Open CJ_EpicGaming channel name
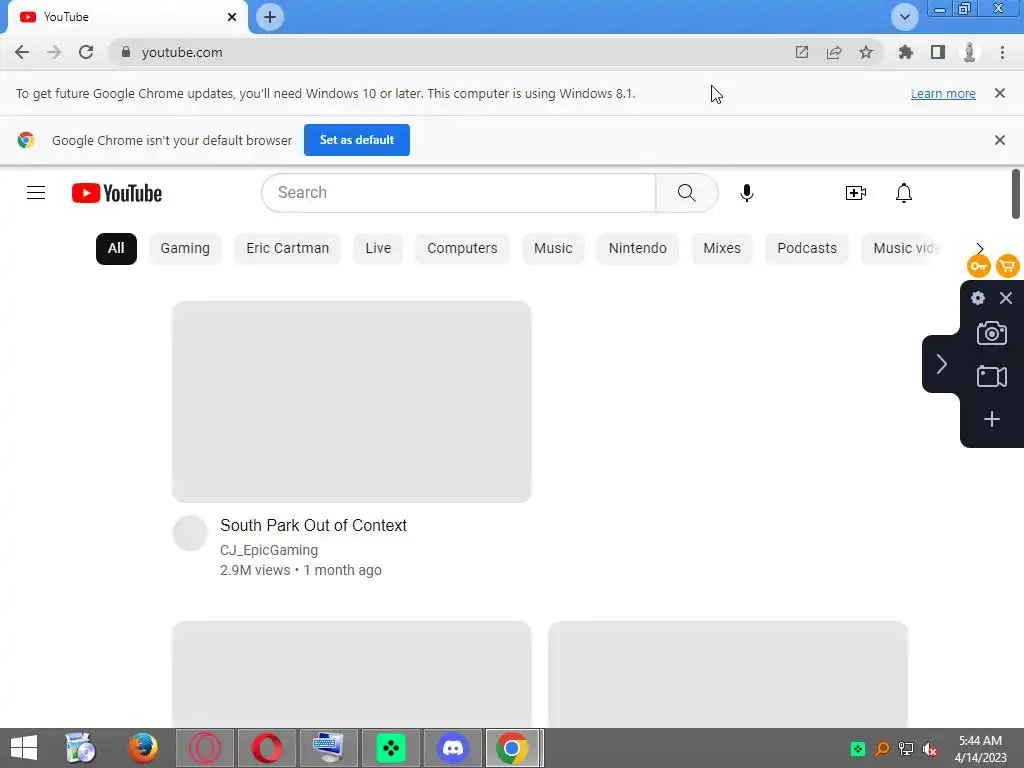 (x=269, y=550)
